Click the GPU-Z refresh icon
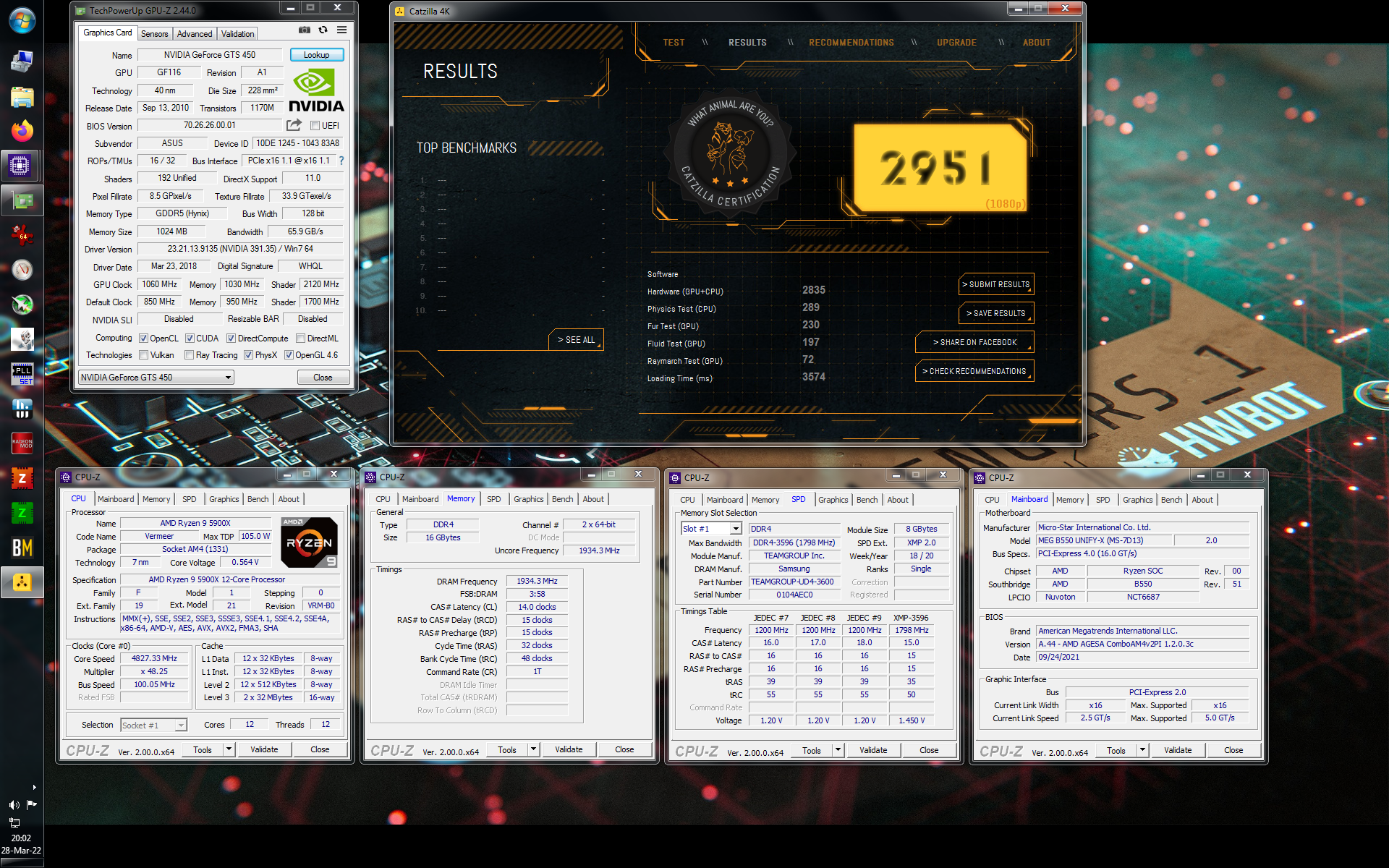Viewport: 1389px width, 868px height. (323, 30)
